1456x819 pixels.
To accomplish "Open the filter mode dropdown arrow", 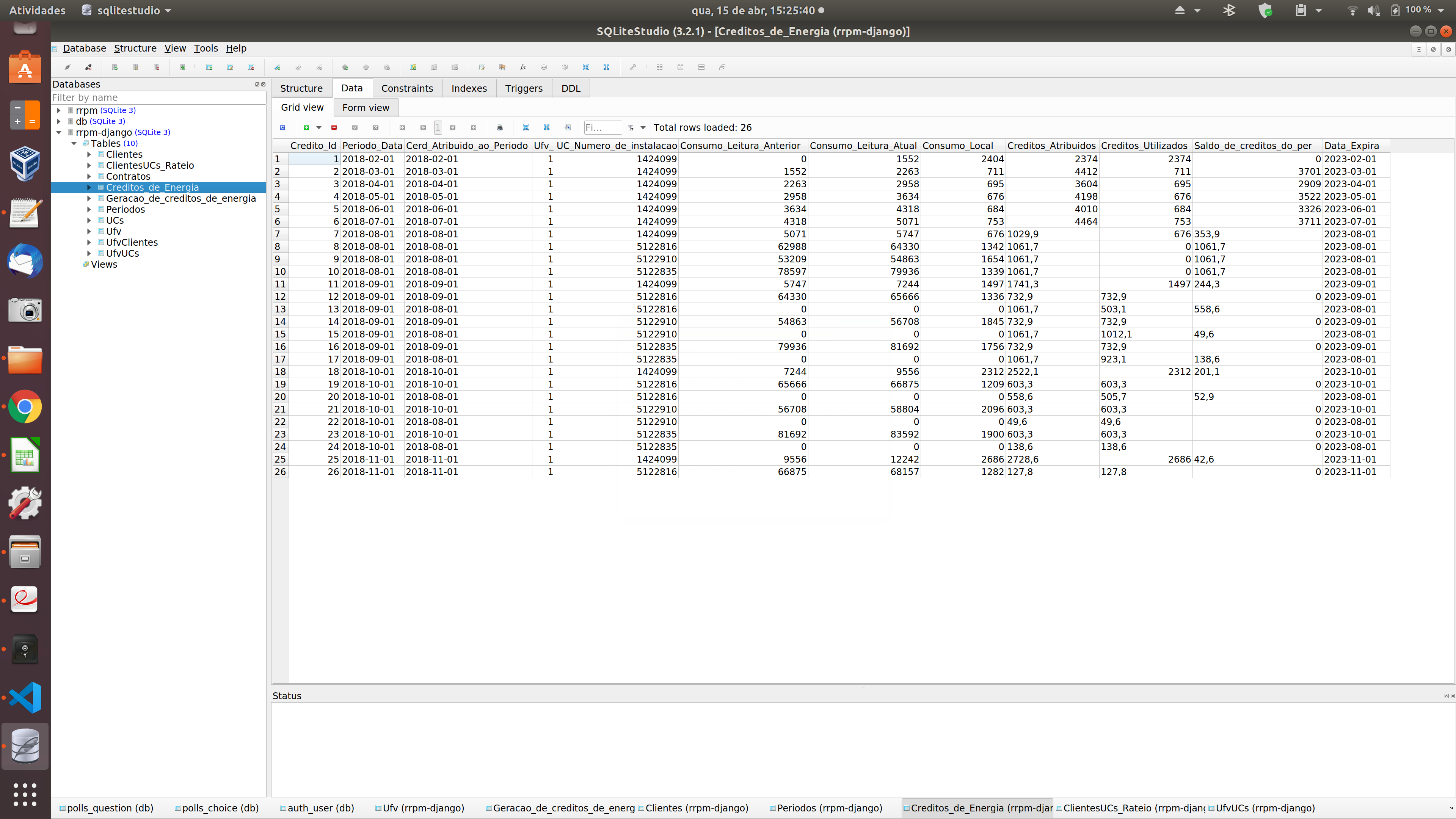I will pyautogui.click(x=643, y=128).
